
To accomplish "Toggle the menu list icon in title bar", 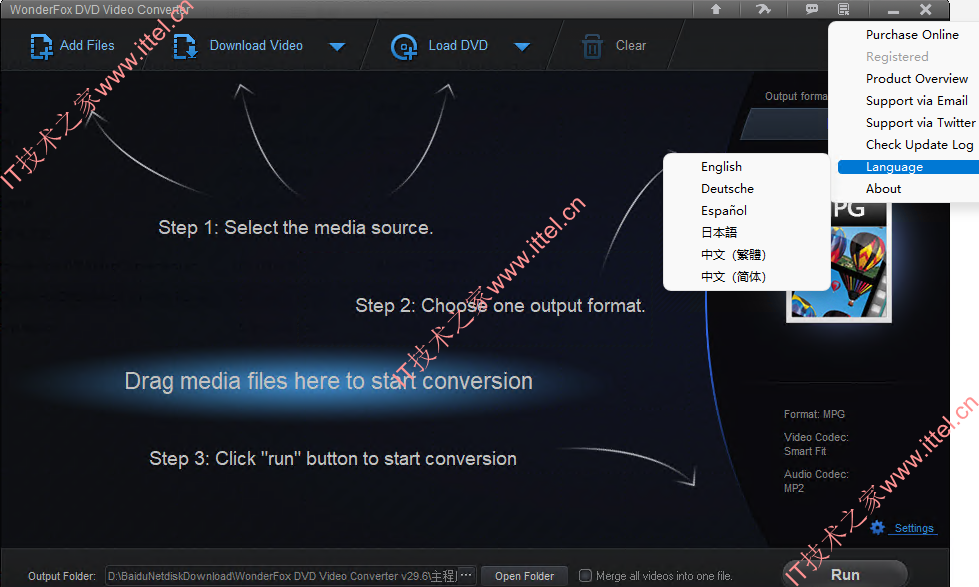I will coord(844,9).
